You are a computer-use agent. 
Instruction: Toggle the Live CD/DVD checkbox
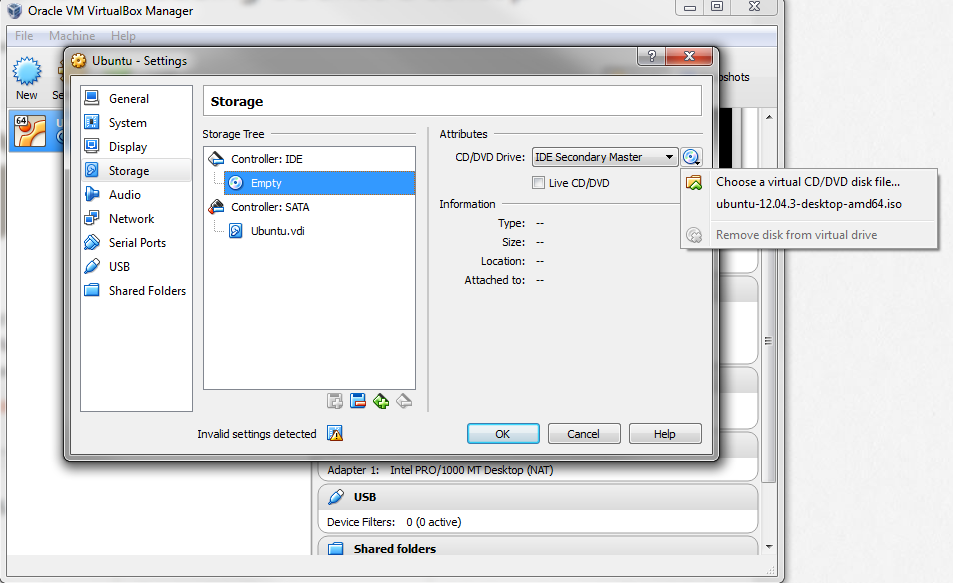point(538,183)
